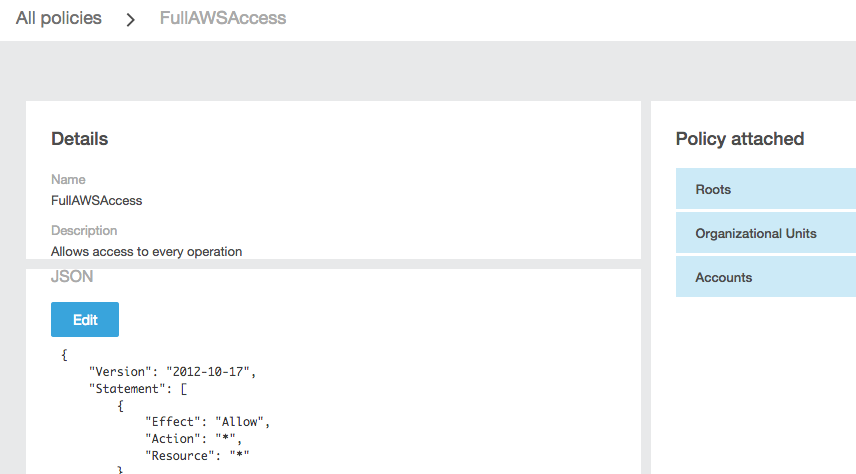The image size is (856, 474).
Task: Click the Action line in the JSON
Action: pos(193,438)
